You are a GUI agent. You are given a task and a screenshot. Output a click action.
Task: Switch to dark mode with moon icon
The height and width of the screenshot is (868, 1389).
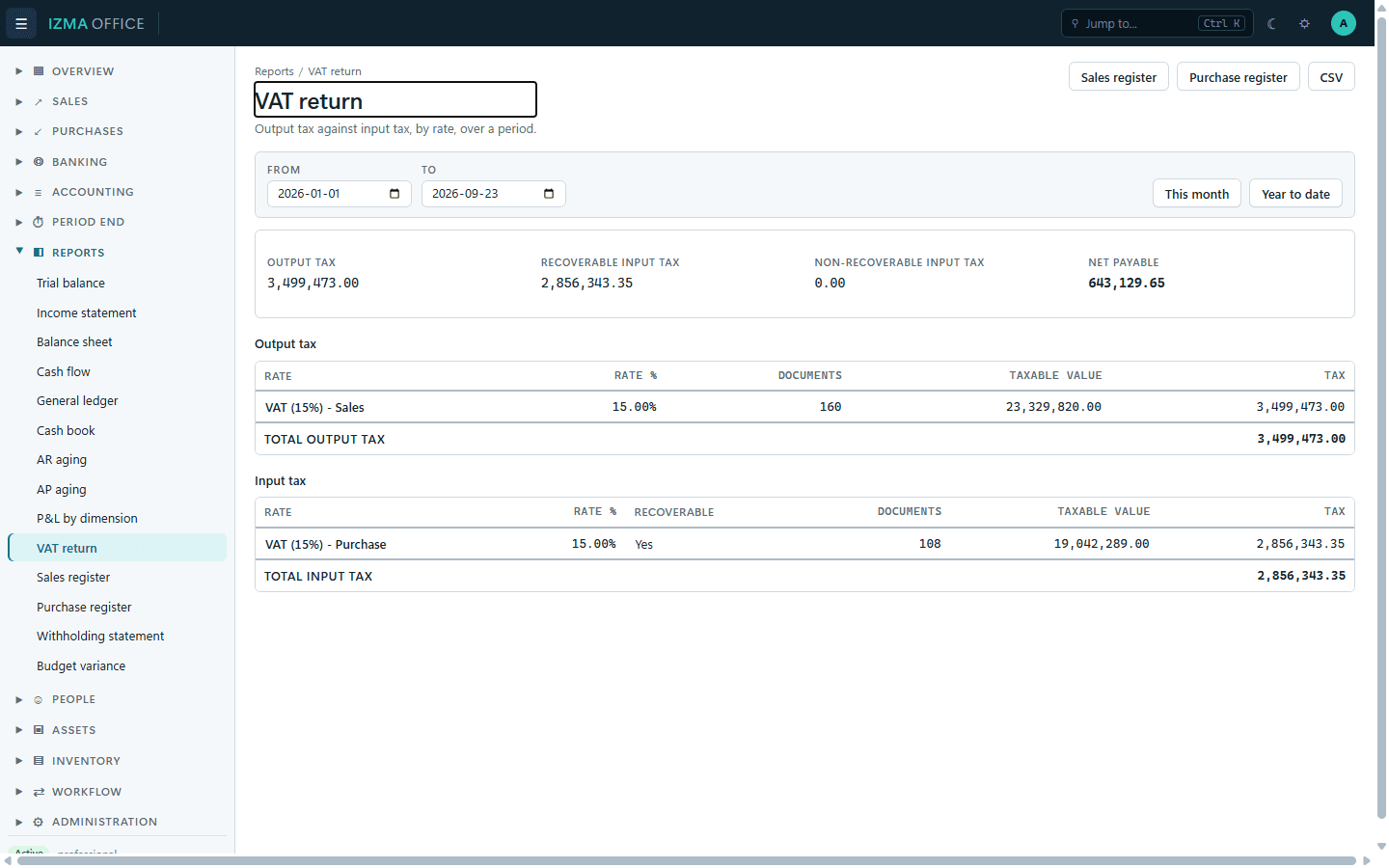[1272, 23]
